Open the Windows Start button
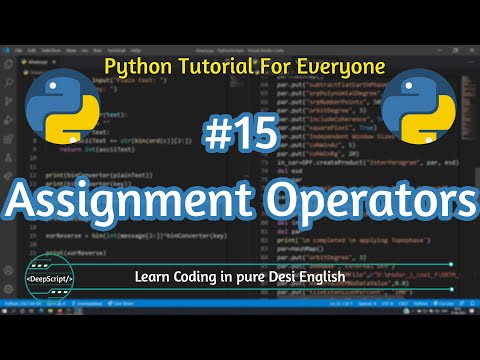This screenshot has height=360, width=480. click(5, 311)
